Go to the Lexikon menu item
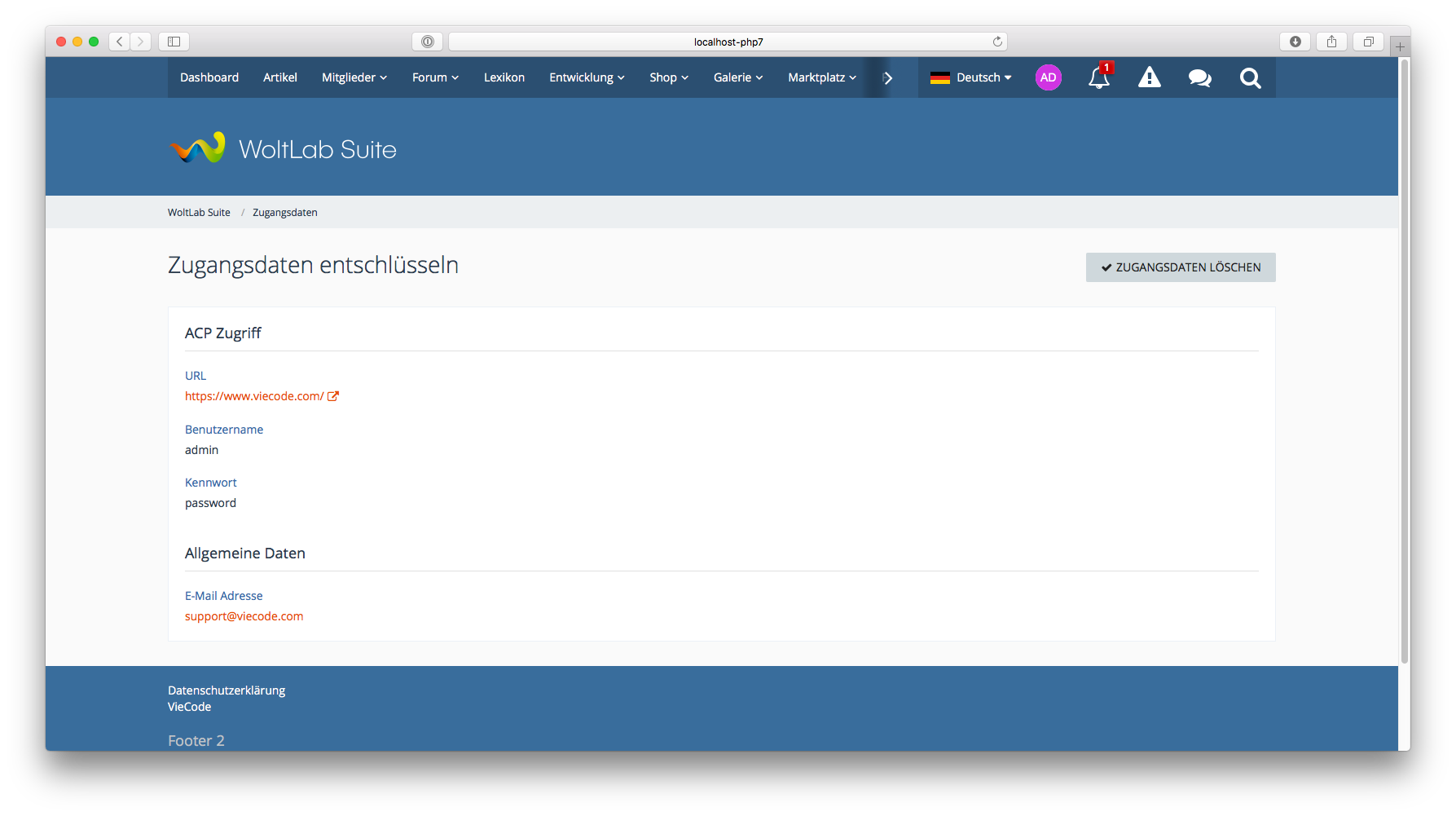This screenshot has height=816, width=1456. pyautogui.click(x=504, y=78)
